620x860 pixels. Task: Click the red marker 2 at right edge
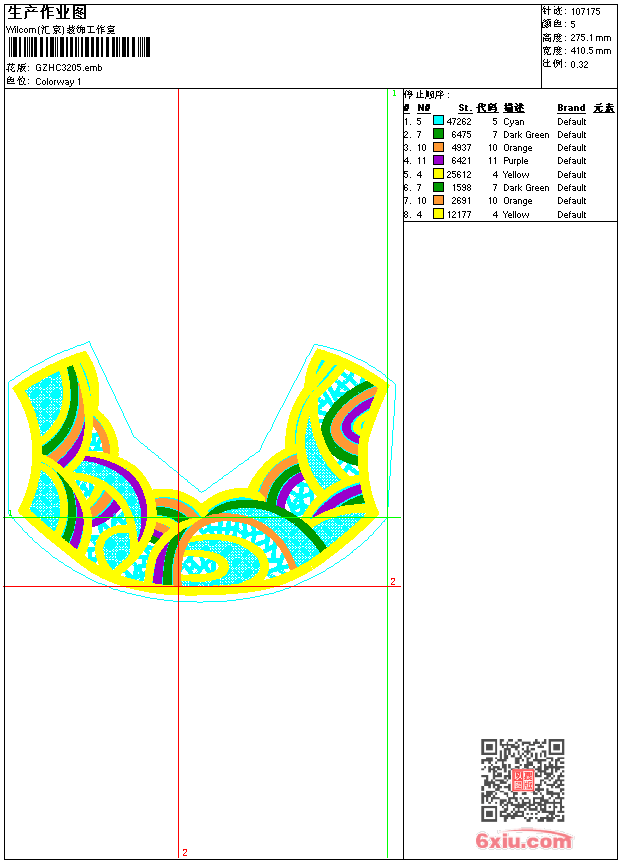point(393,581)
